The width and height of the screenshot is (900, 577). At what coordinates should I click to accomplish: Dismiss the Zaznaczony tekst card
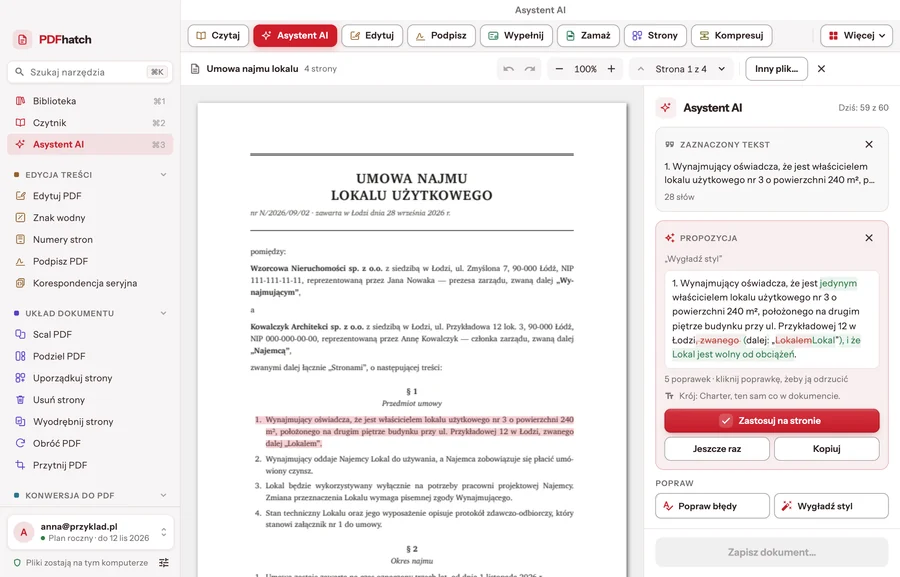[869, 145]
